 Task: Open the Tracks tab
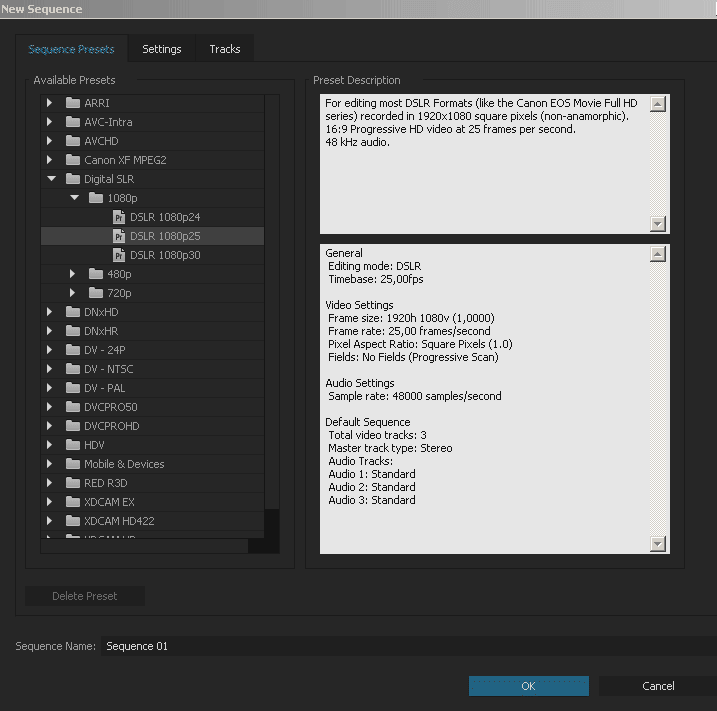click(225, 49)
